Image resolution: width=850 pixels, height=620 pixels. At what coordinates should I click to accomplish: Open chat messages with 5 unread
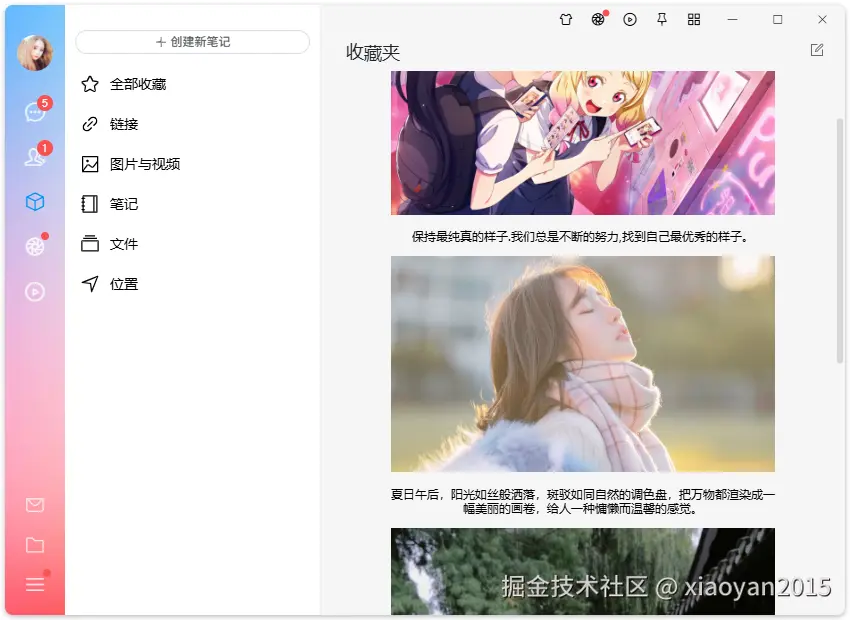36,111
